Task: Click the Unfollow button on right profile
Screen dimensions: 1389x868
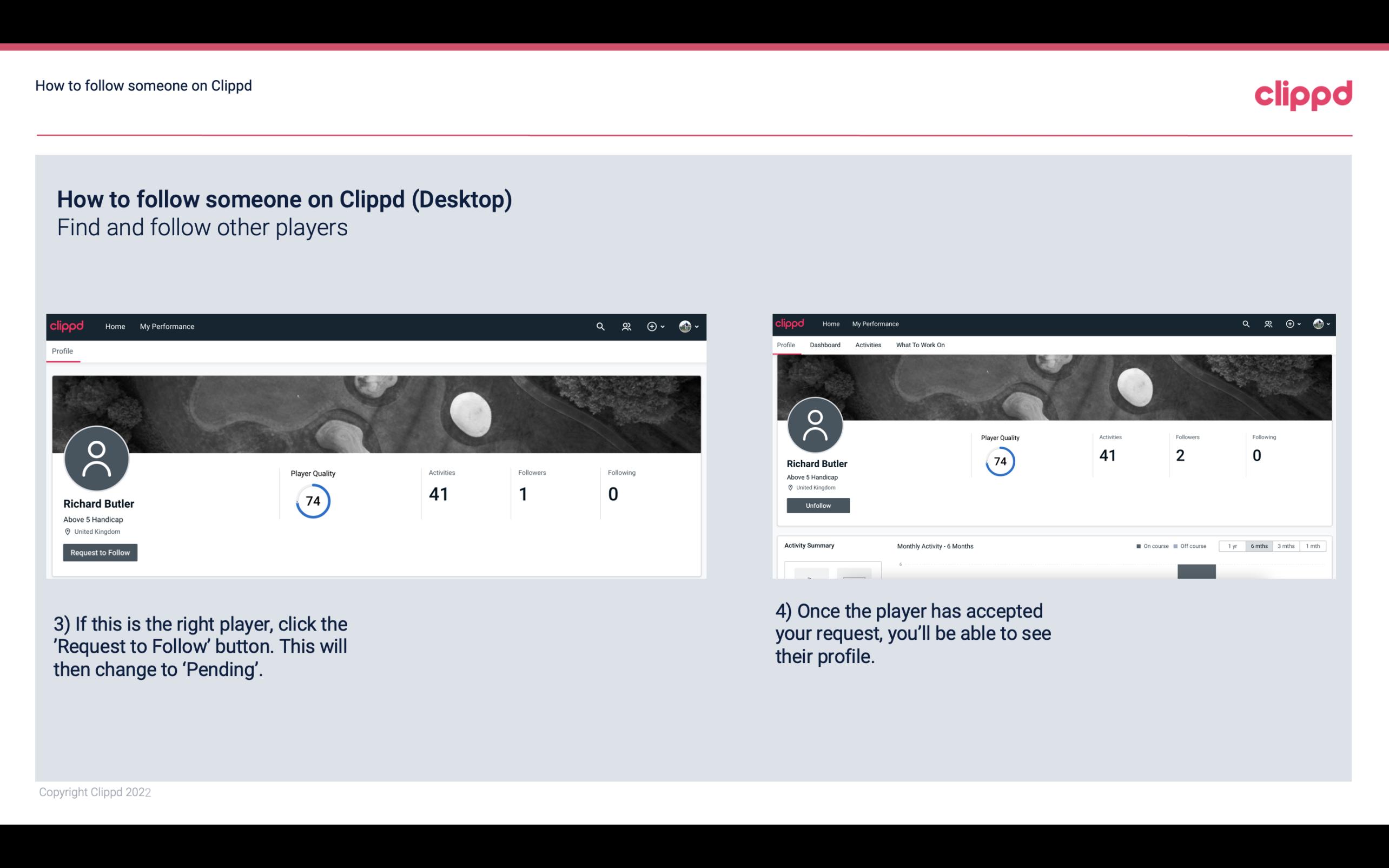Action: pos(818,505)
